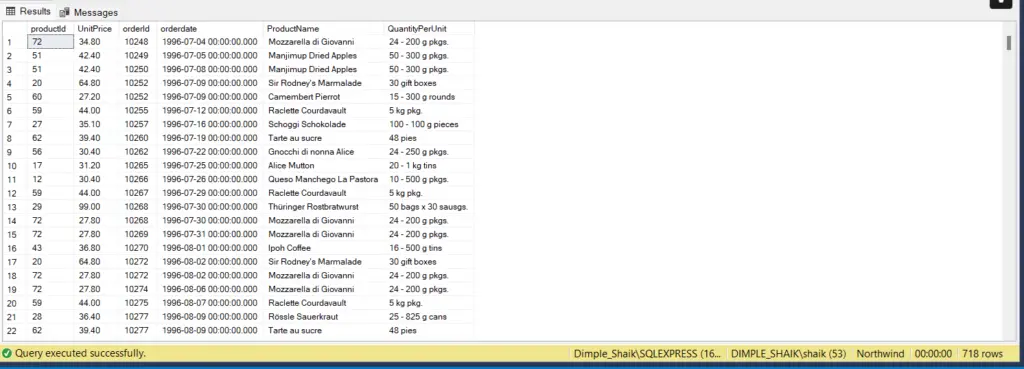Switch to the Messages tab

[x=89, y=12]
